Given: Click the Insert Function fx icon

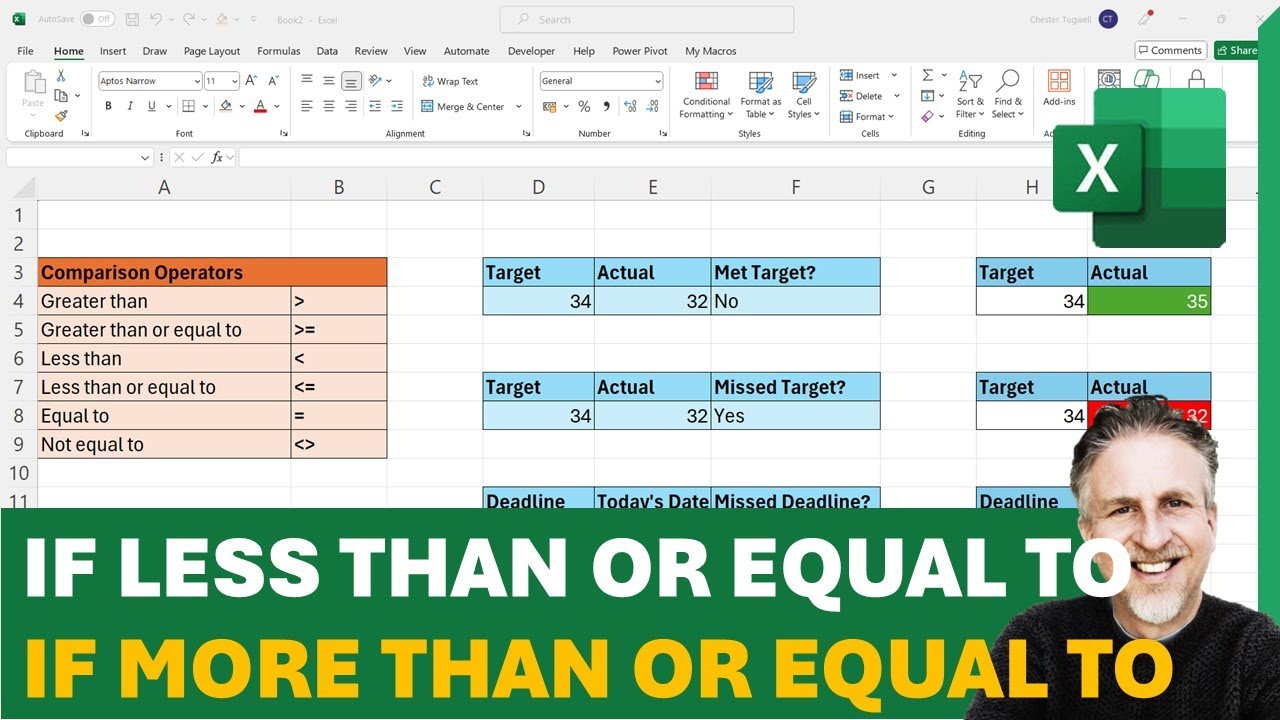Looking at the screenshot, I should point(217,157).
